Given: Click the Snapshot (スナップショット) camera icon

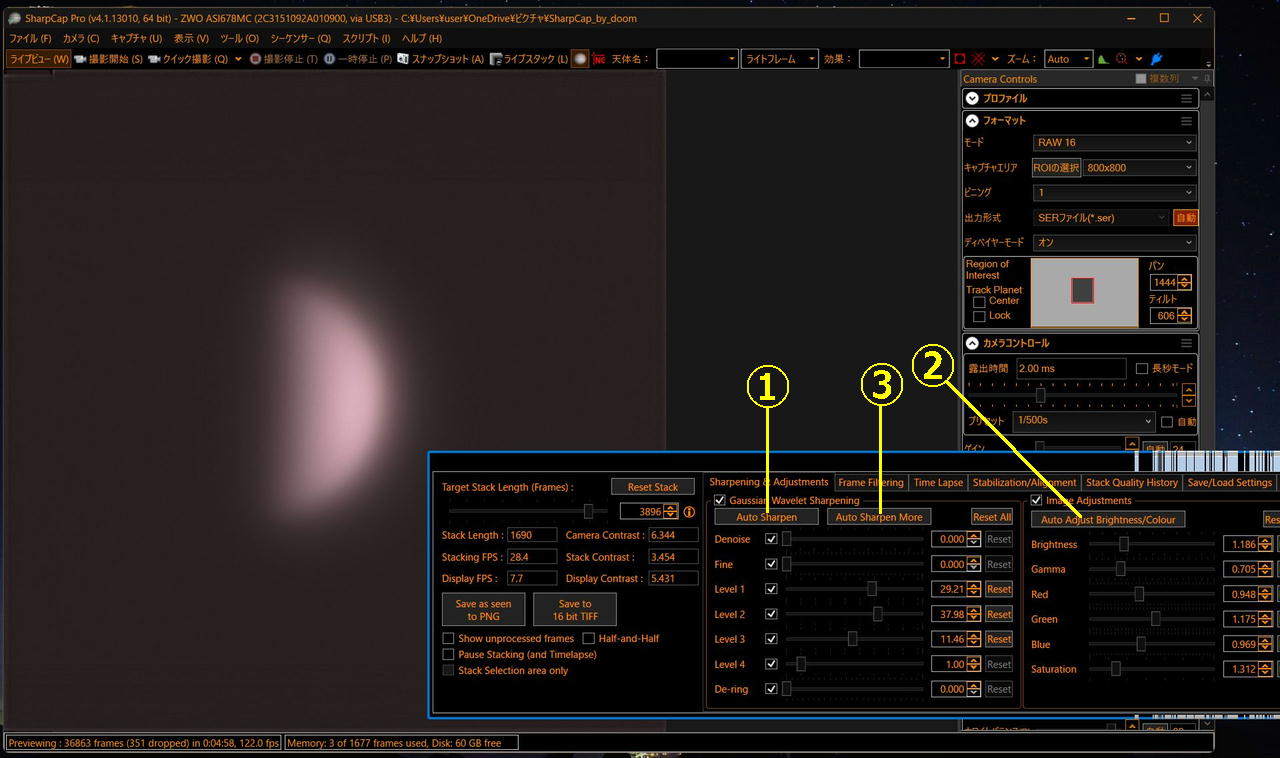Looking at the screenshot, I should coord(403,59).
